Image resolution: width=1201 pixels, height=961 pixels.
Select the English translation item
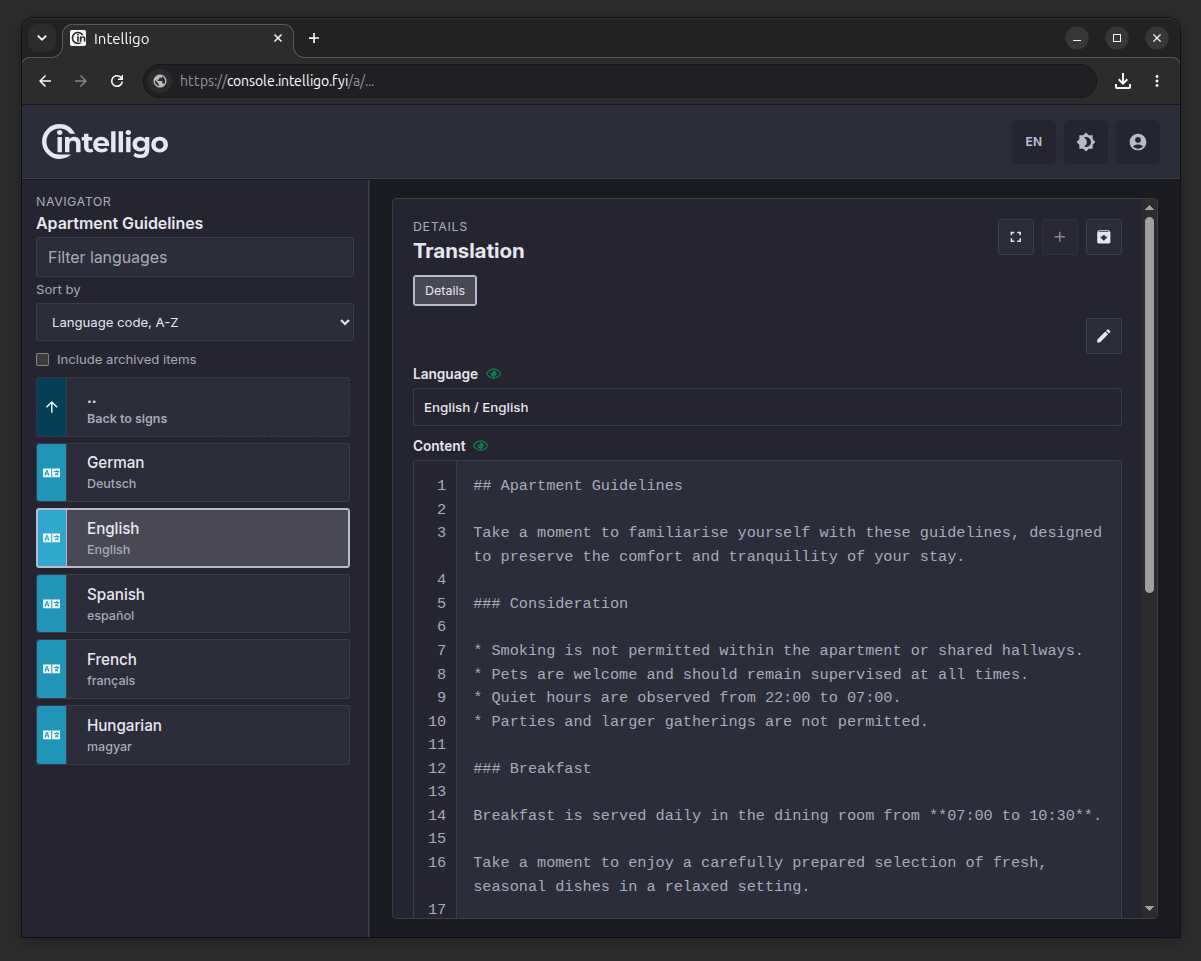(x=193, y=538)
